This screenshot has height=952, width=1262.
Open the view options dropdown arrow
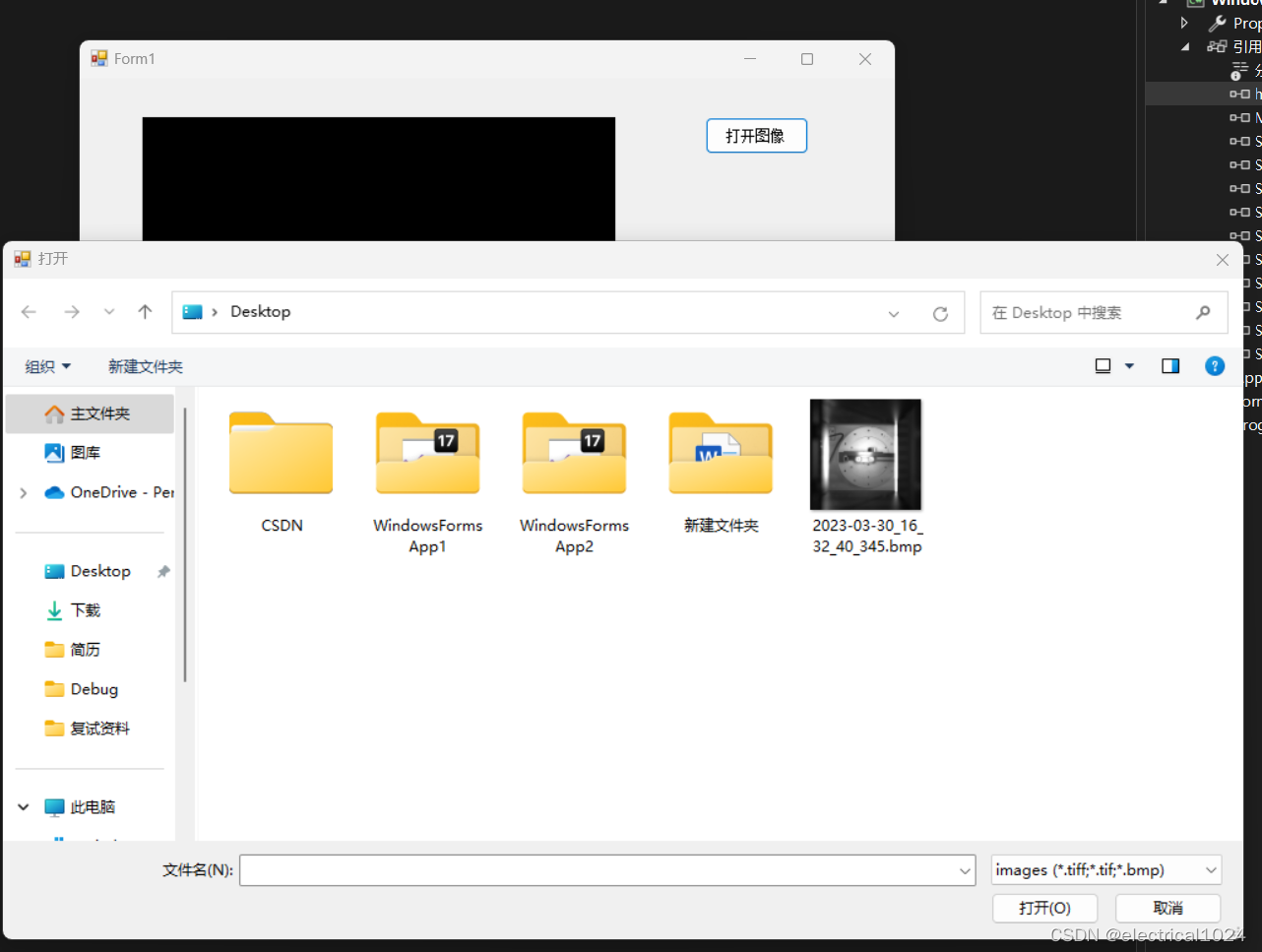coord(1129,366)
